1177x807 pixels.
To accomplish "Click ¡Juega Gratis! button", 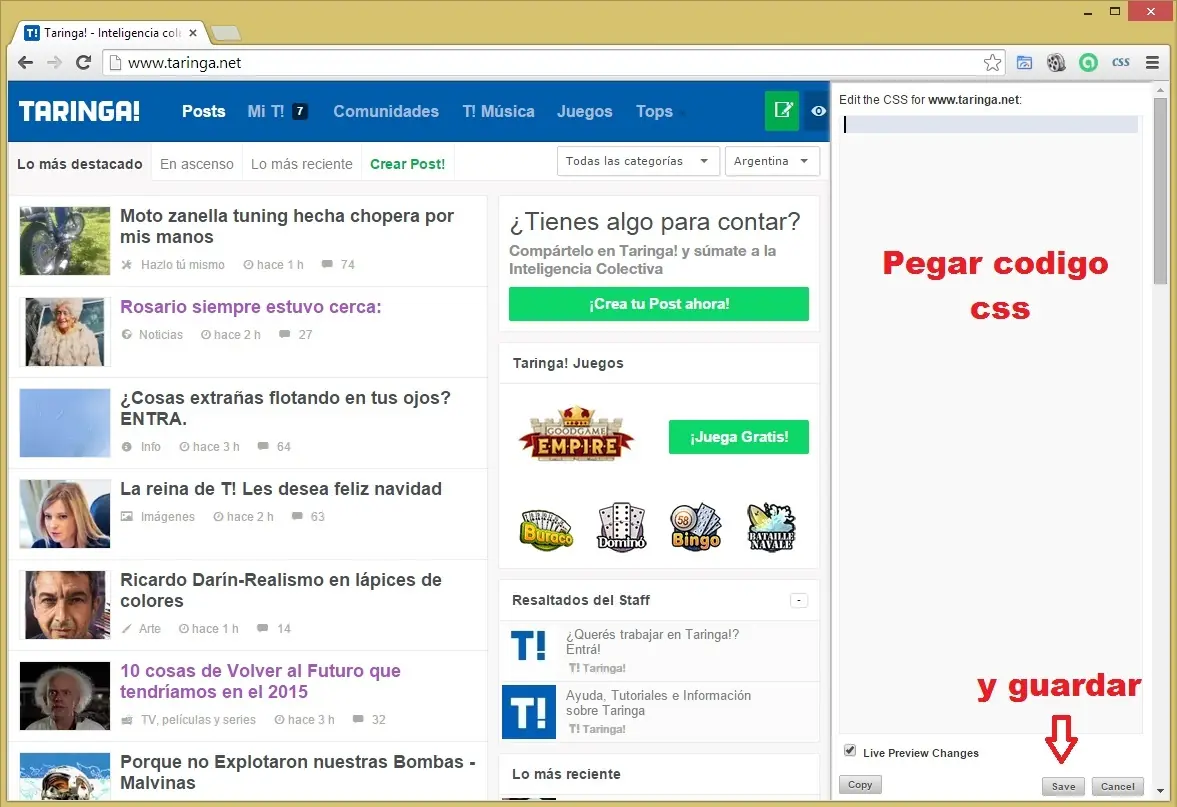I will pos(739,437).
